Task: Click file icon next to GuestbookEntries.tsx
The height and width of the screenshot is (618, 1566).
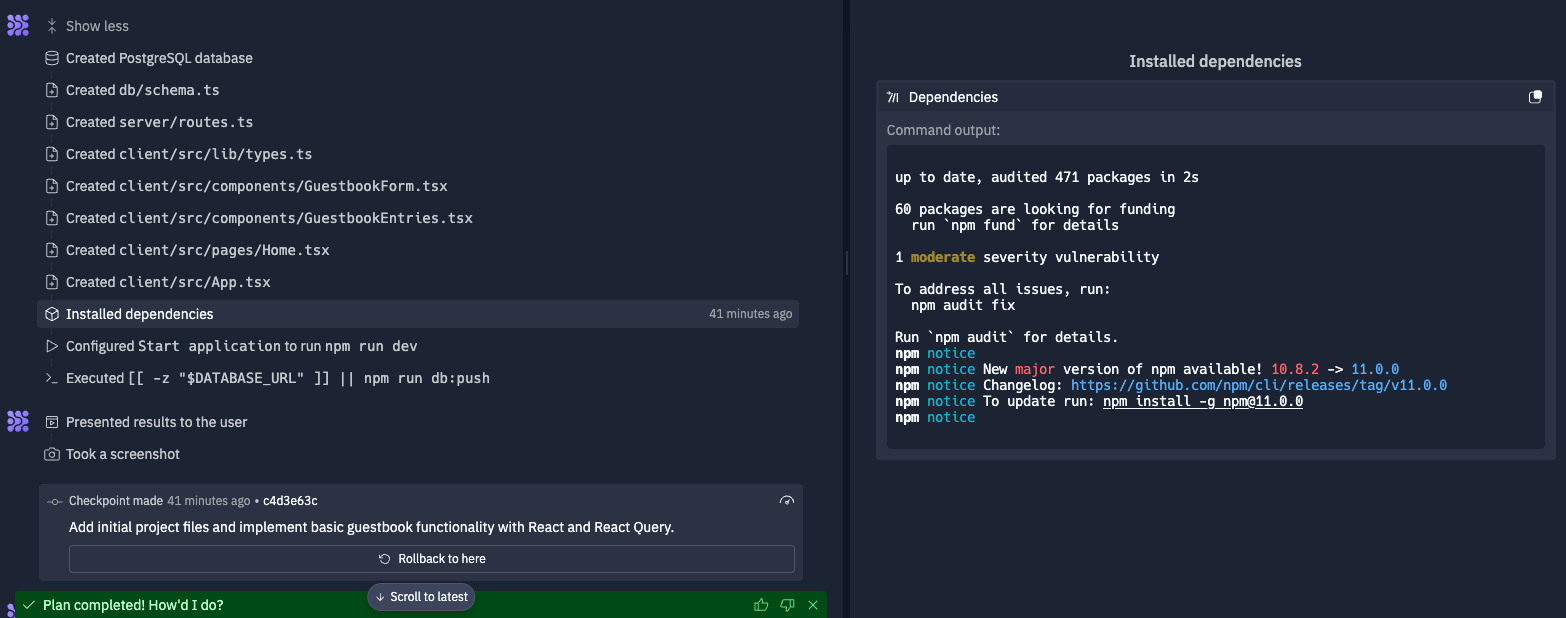Action: 52,218
